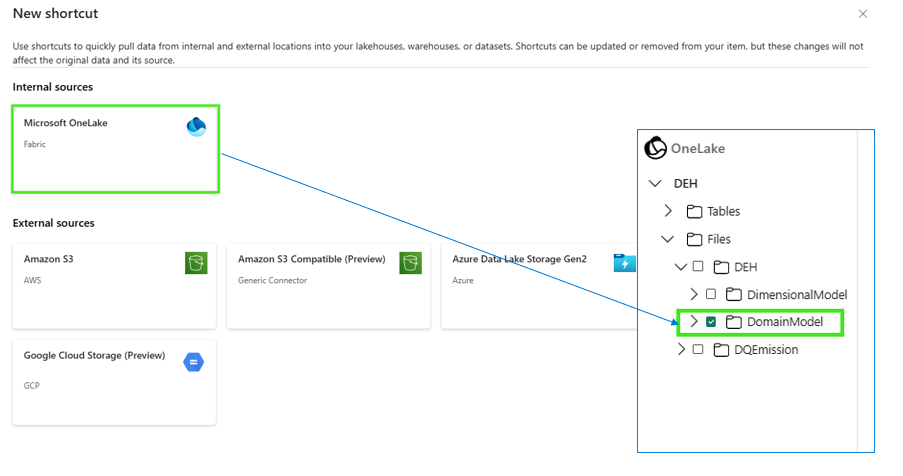Screen dimensions: 903x476
Task: Expand the DomainModel folder chevron
Action: [x=694, y=322]
